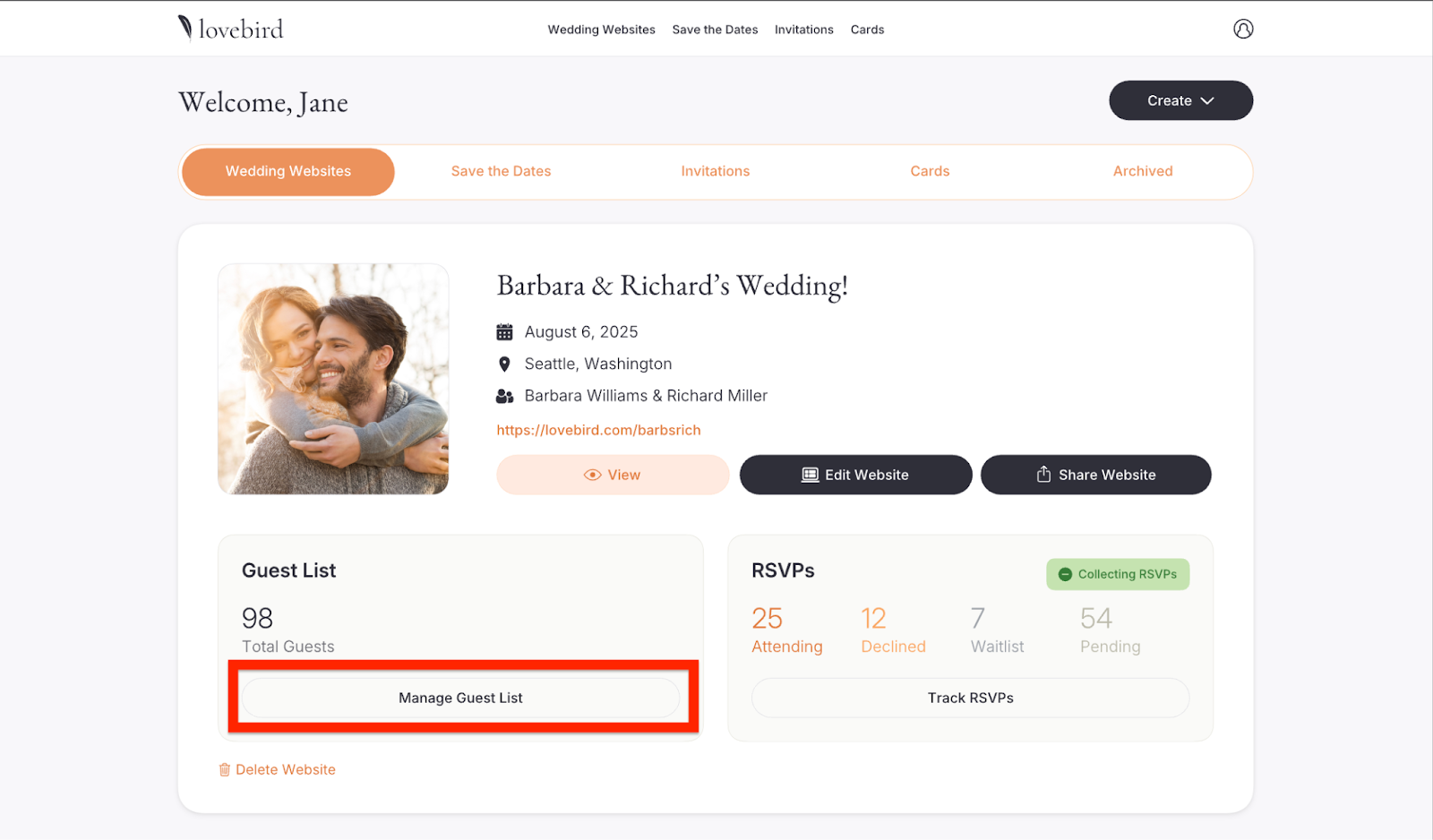Click the calendar icon beside August 6, 2025
This screenshot has width=1433, height=840.
pos(504,332)
